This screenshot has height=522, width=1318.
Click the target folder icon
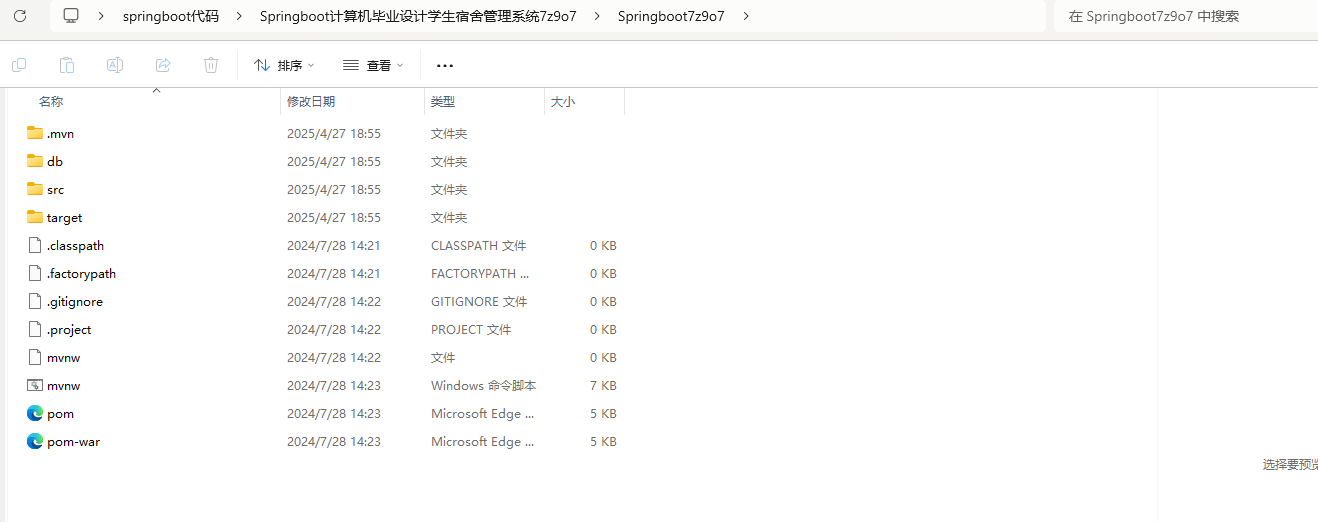tap(35, 217)
